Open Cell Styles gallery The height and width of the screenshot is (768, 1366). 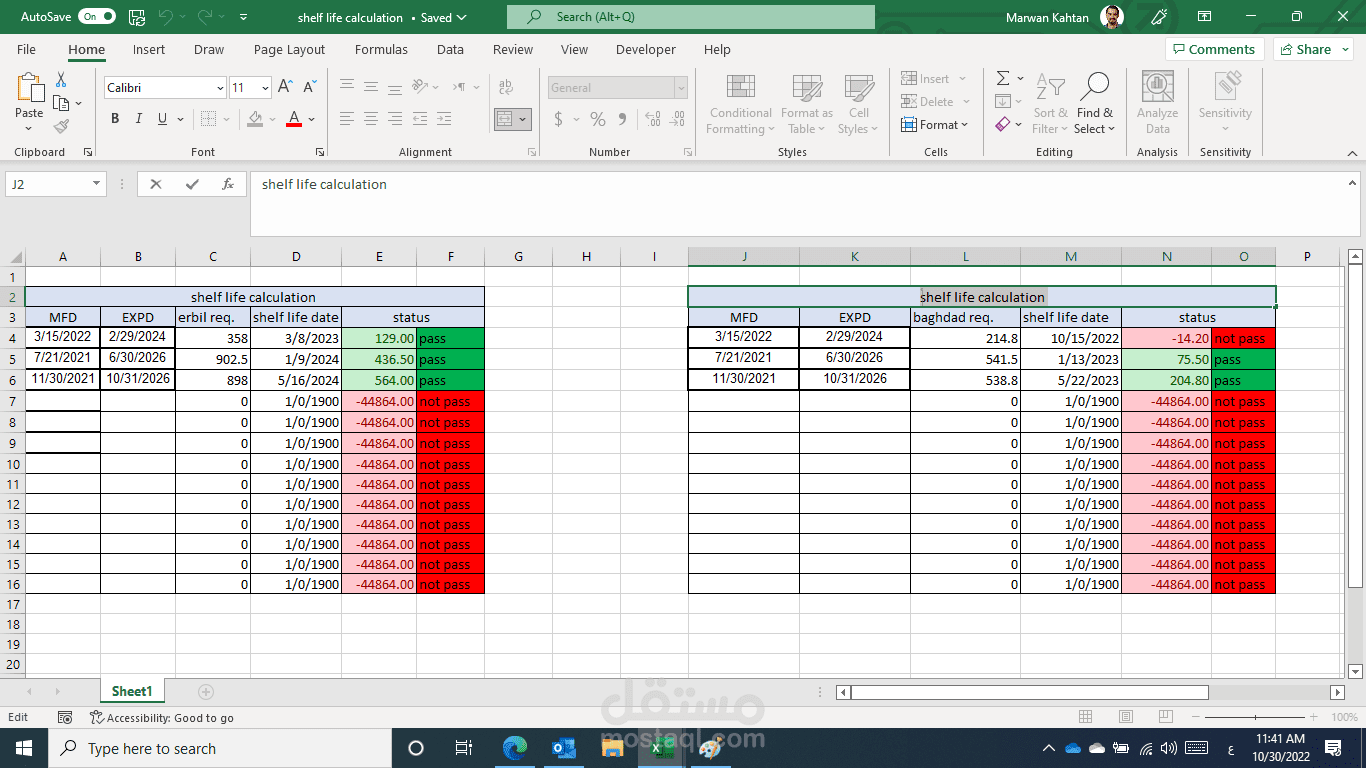coord(859,104)
